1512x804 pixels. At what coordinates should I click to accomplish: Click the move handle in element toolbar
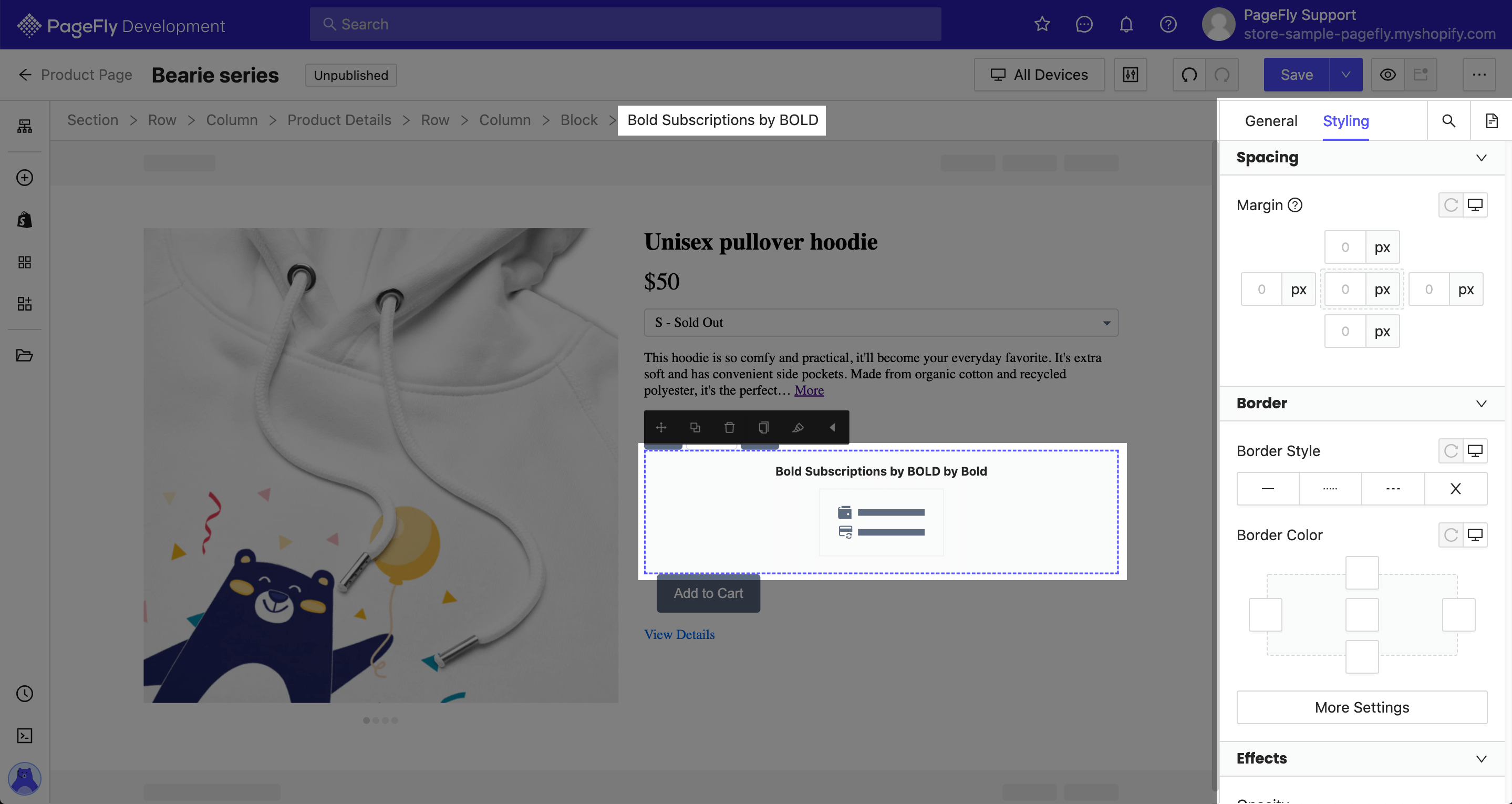(661, 428)
